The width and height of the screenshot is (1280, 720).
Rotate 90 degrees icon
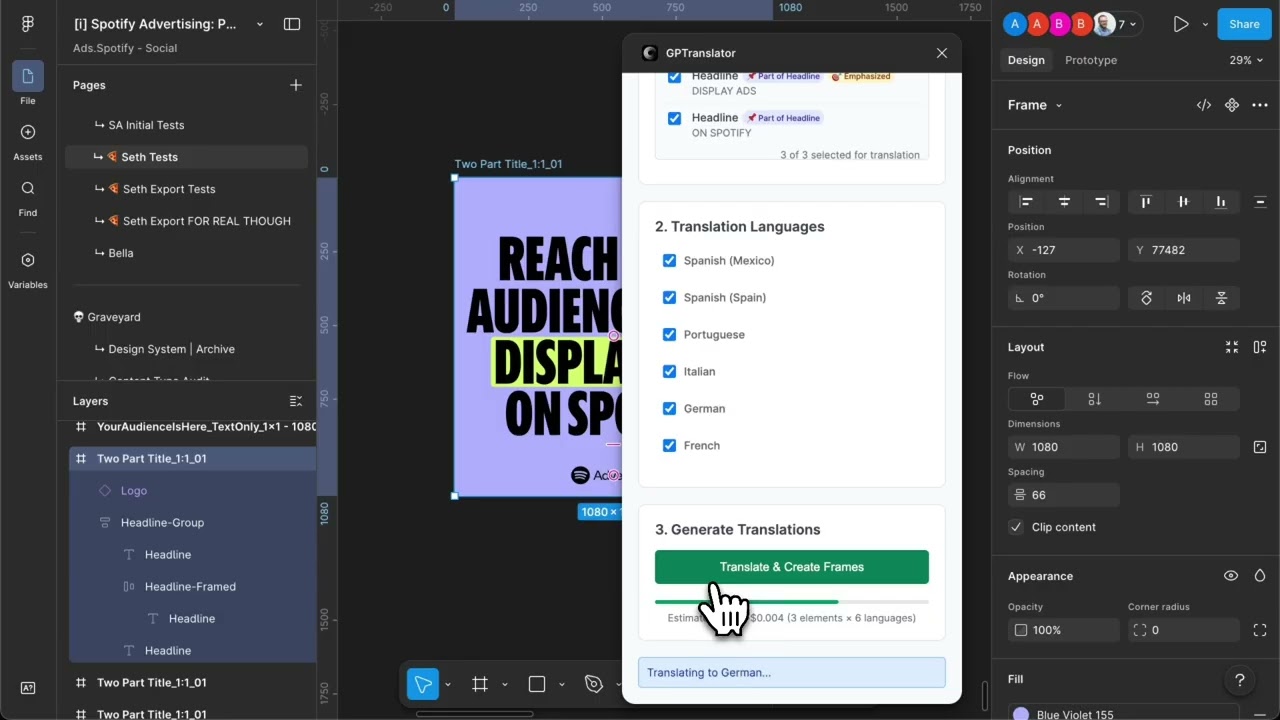pos(1146,298)
